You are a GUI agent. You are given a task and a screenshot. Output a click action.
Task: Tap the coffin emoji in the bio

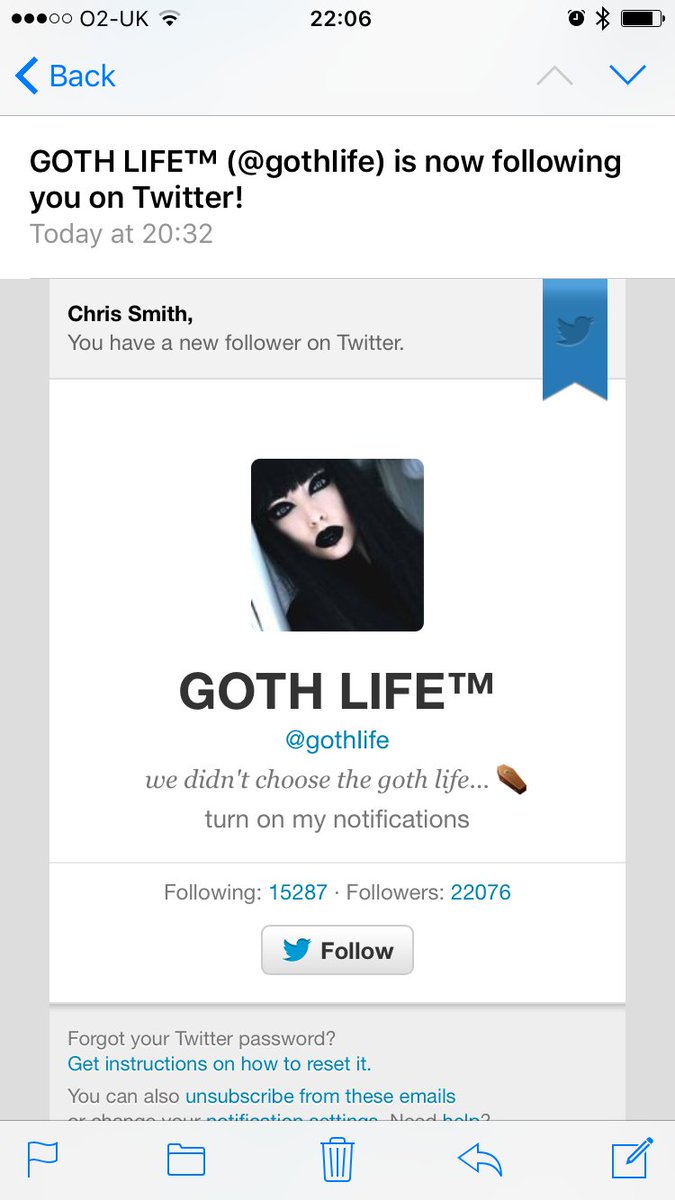(511, 779)
